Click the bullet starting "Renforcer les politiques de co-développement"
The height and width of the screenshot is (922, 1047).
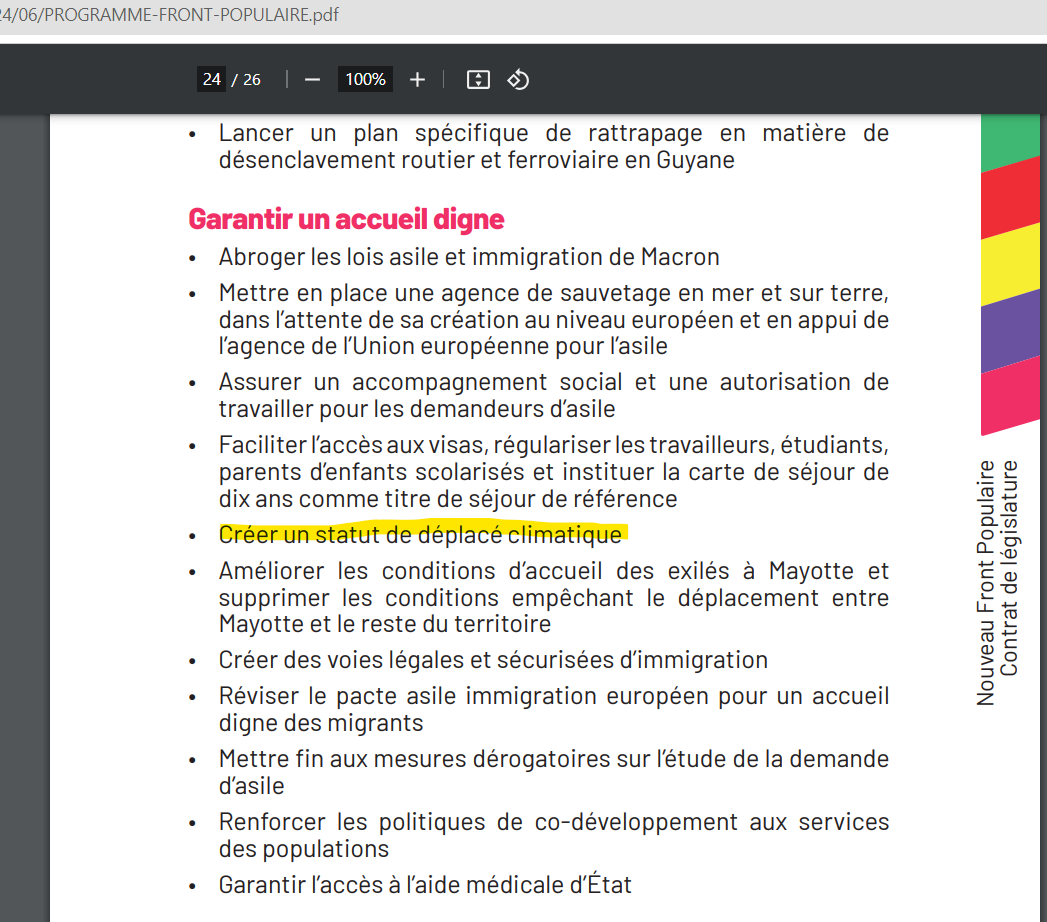(554, 835)
